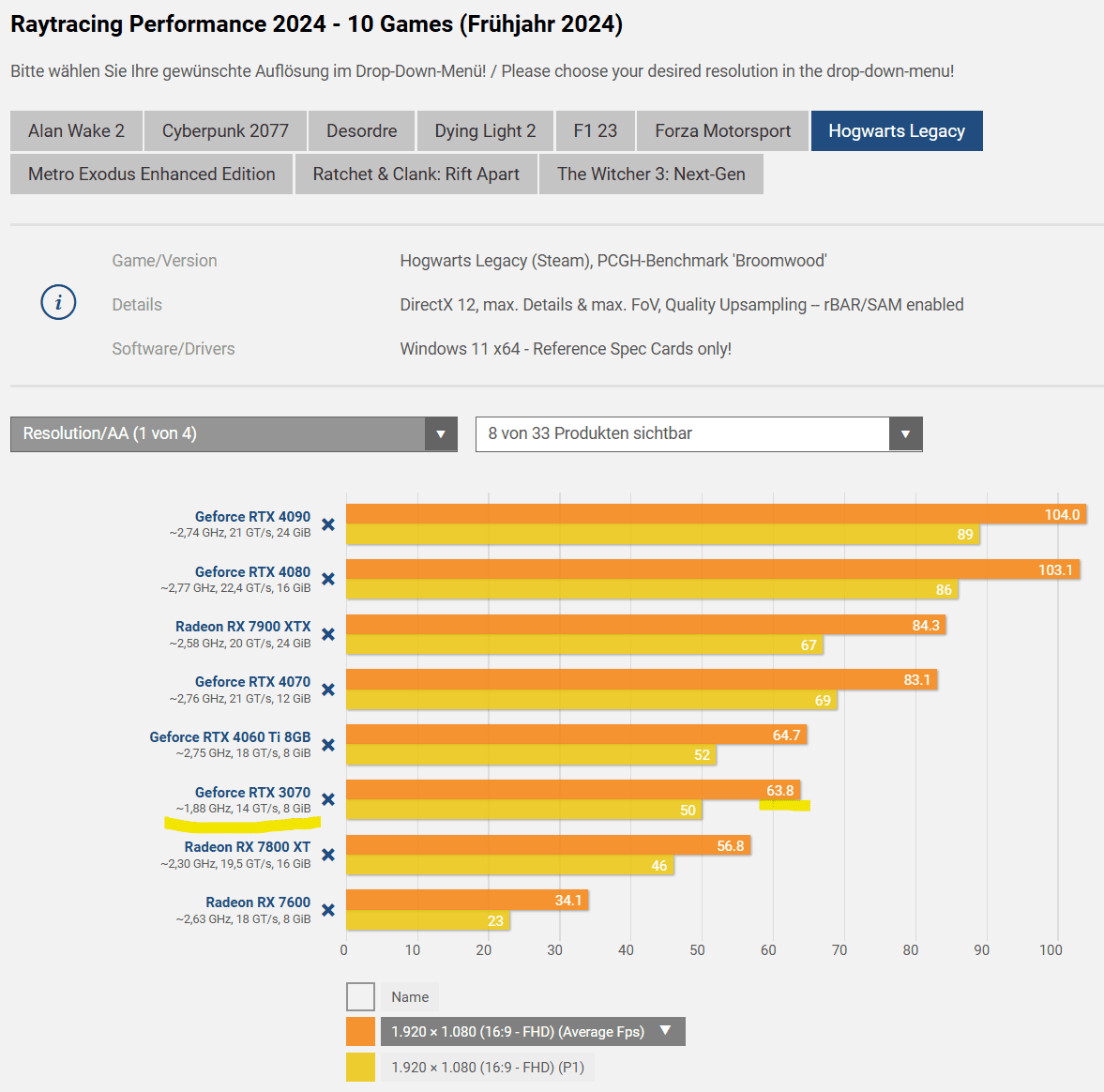Open the Resolution/AA (1 von 4) dropdown
This screenshot has height=1092, width=1104.
tap(234, 433)
